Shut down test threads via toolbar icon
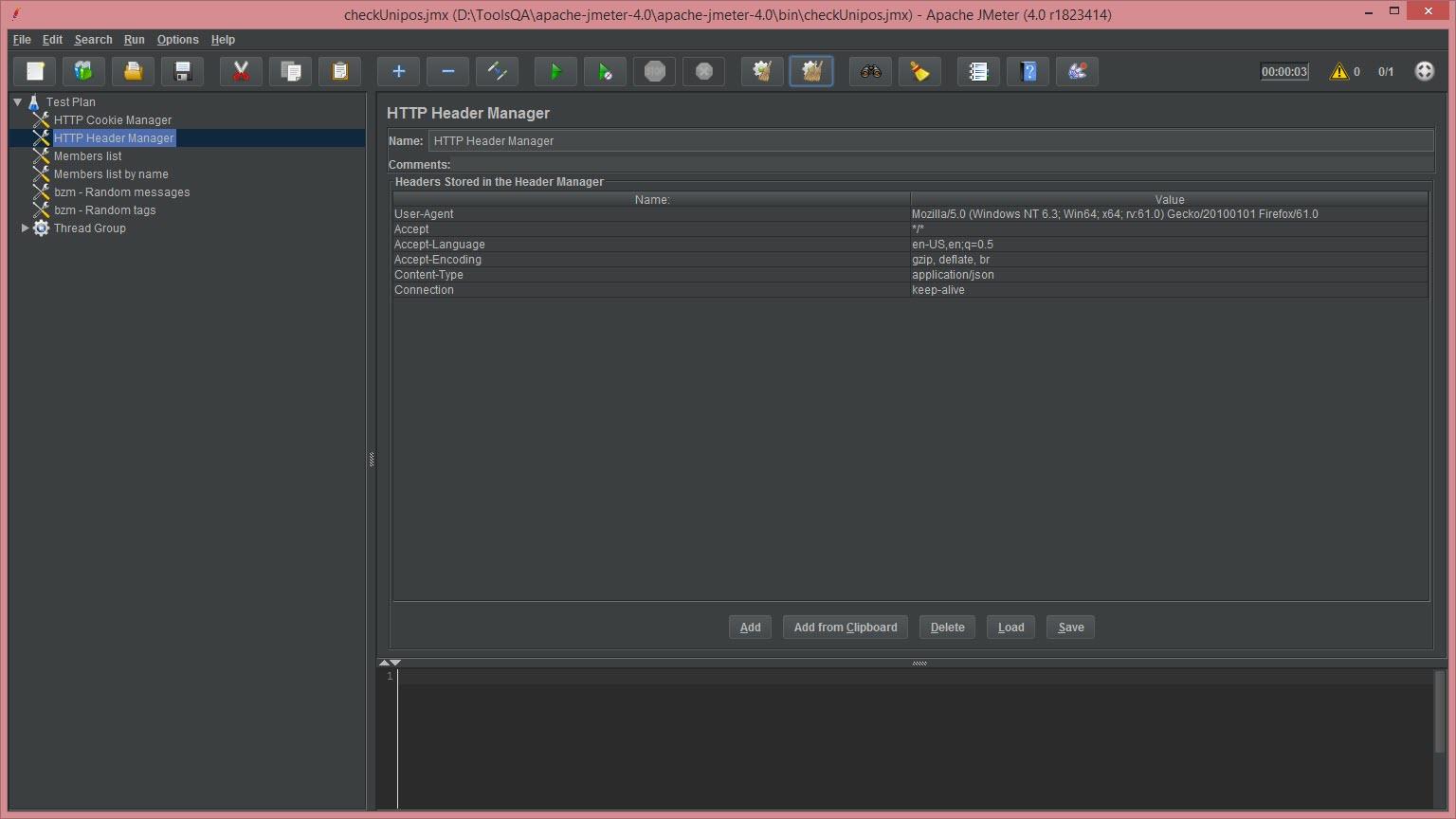Screen dimensions: 1456x819 [x=704, y=71]
